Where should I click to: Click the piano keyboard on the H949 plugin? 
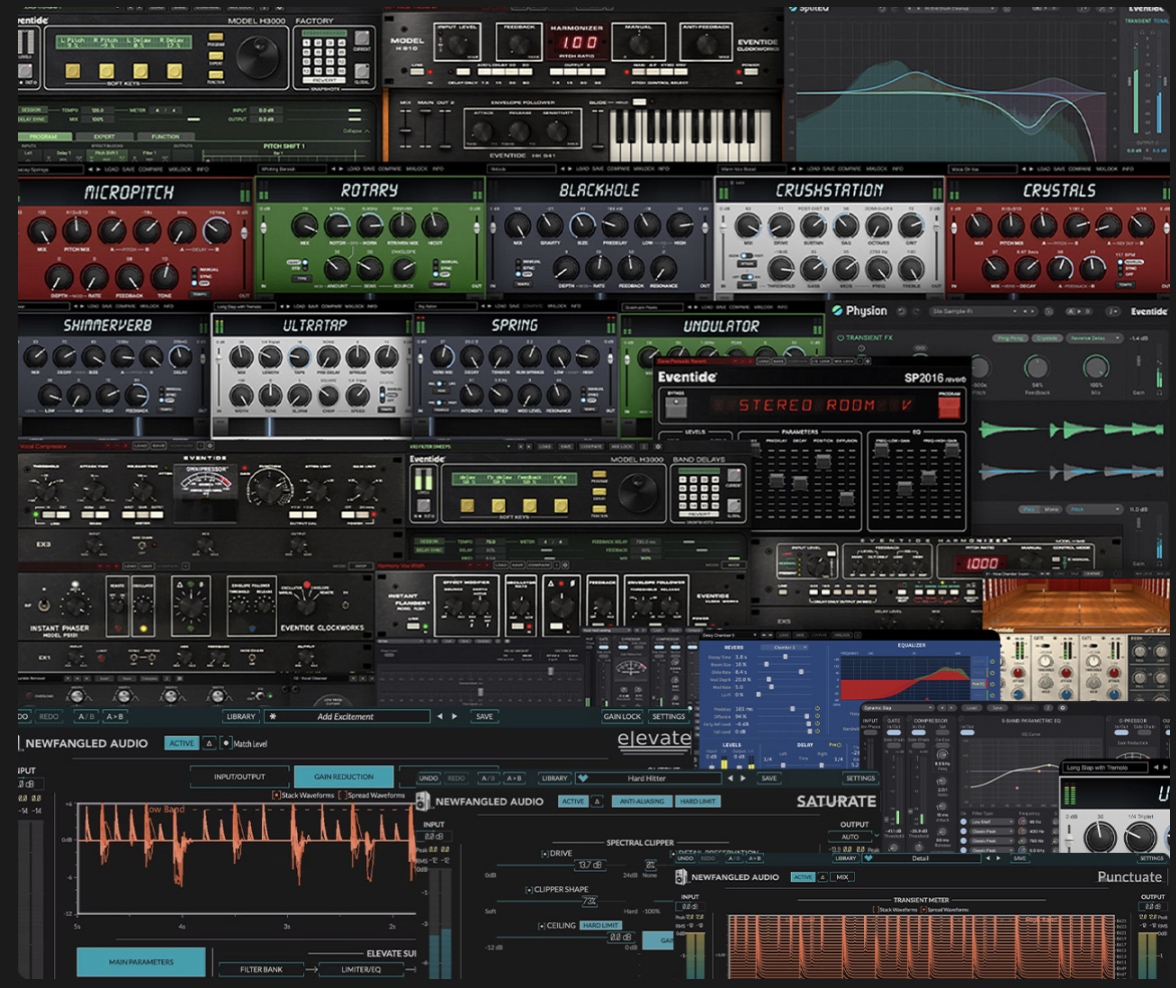[x=690, y=134]
